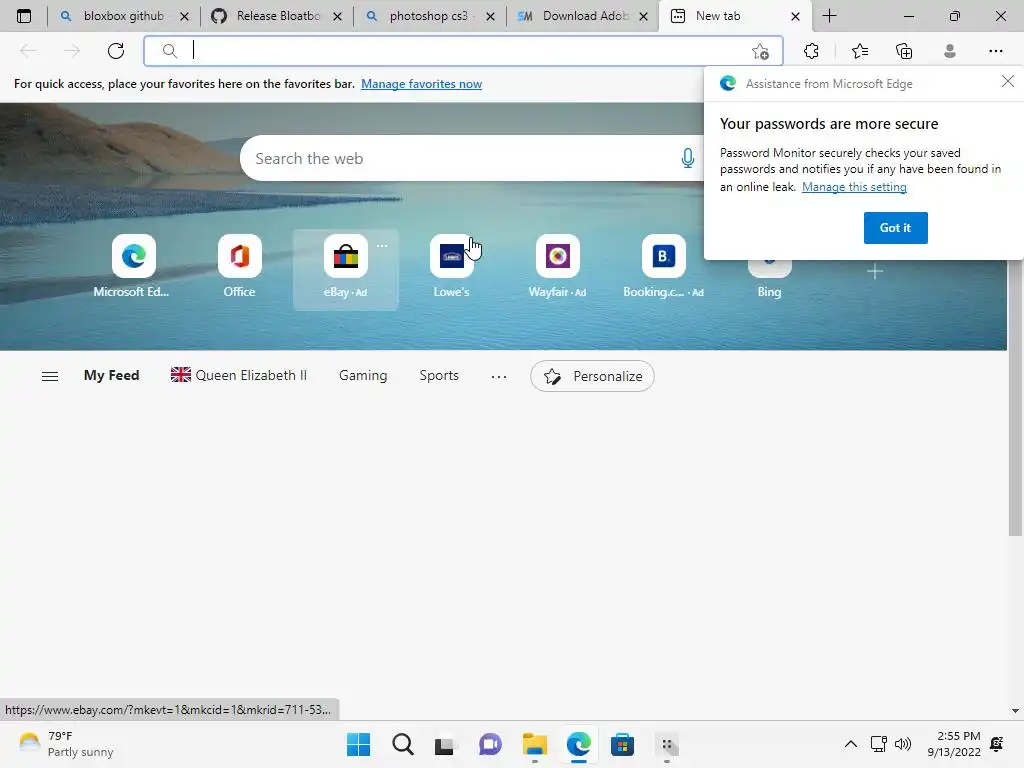Click the add to favorites star icon

coord(760,52)
